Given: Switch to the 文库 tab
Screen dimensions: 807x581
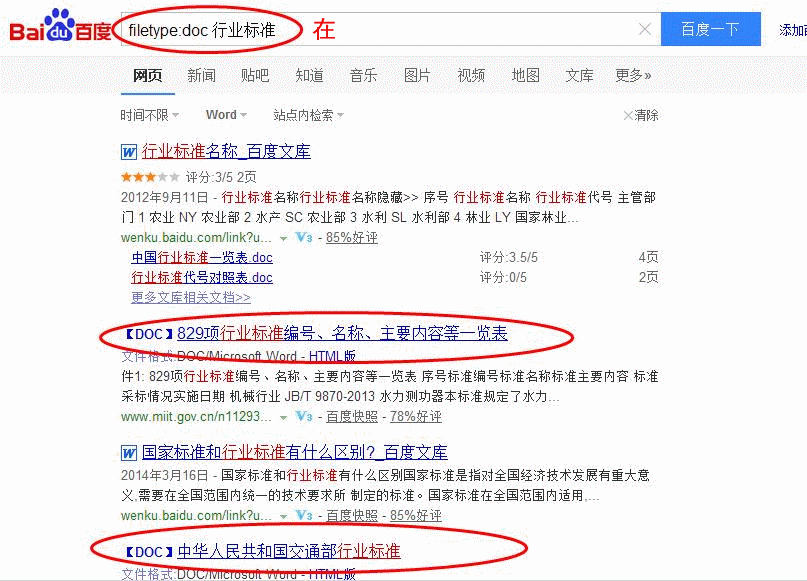Looking at the screenshot, I should [580, 76].
